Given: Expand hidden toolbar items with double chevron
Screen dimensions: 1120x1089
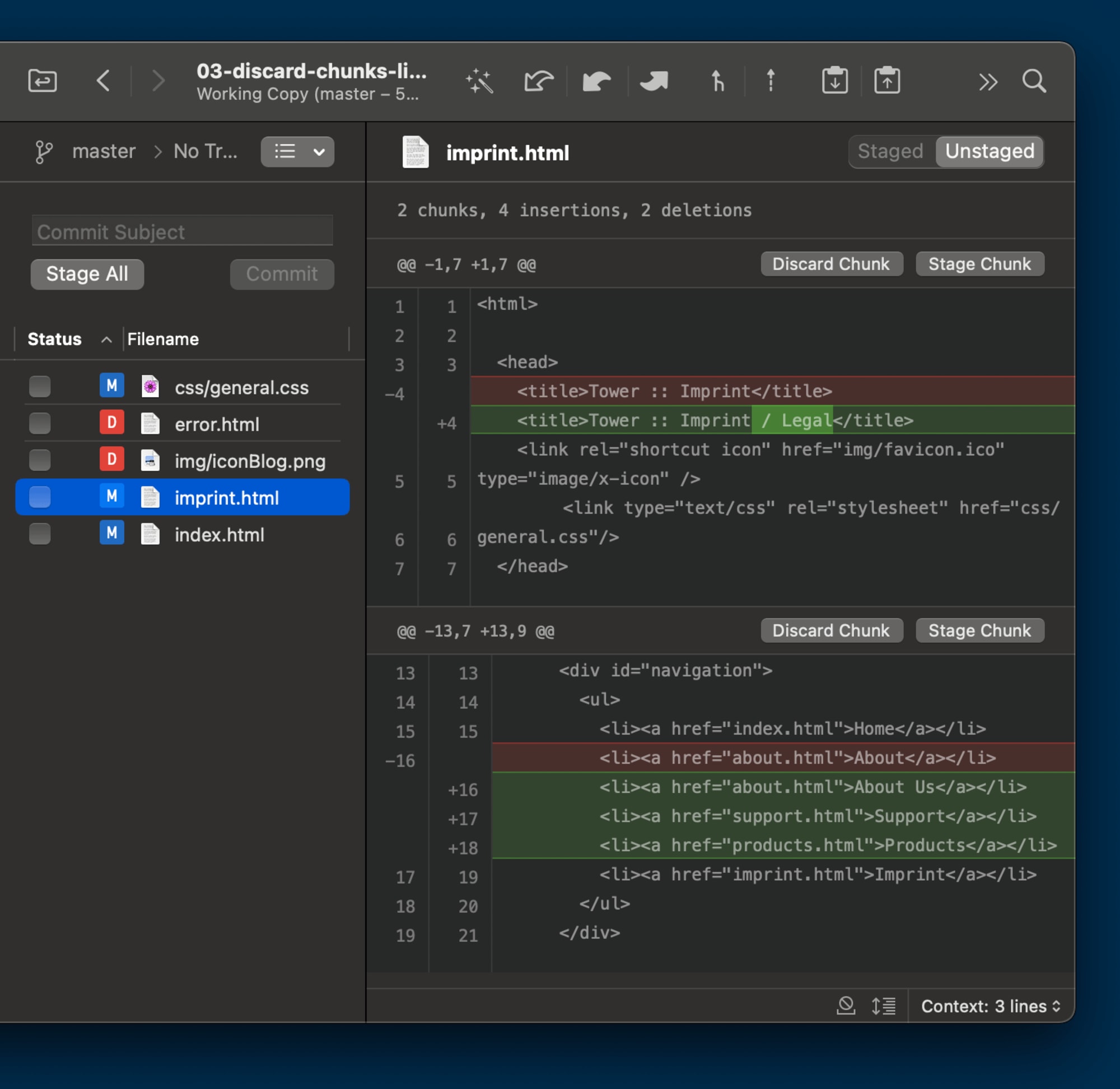Looking at the screenshot, I should pyautogui.click(x=987, y=82).
